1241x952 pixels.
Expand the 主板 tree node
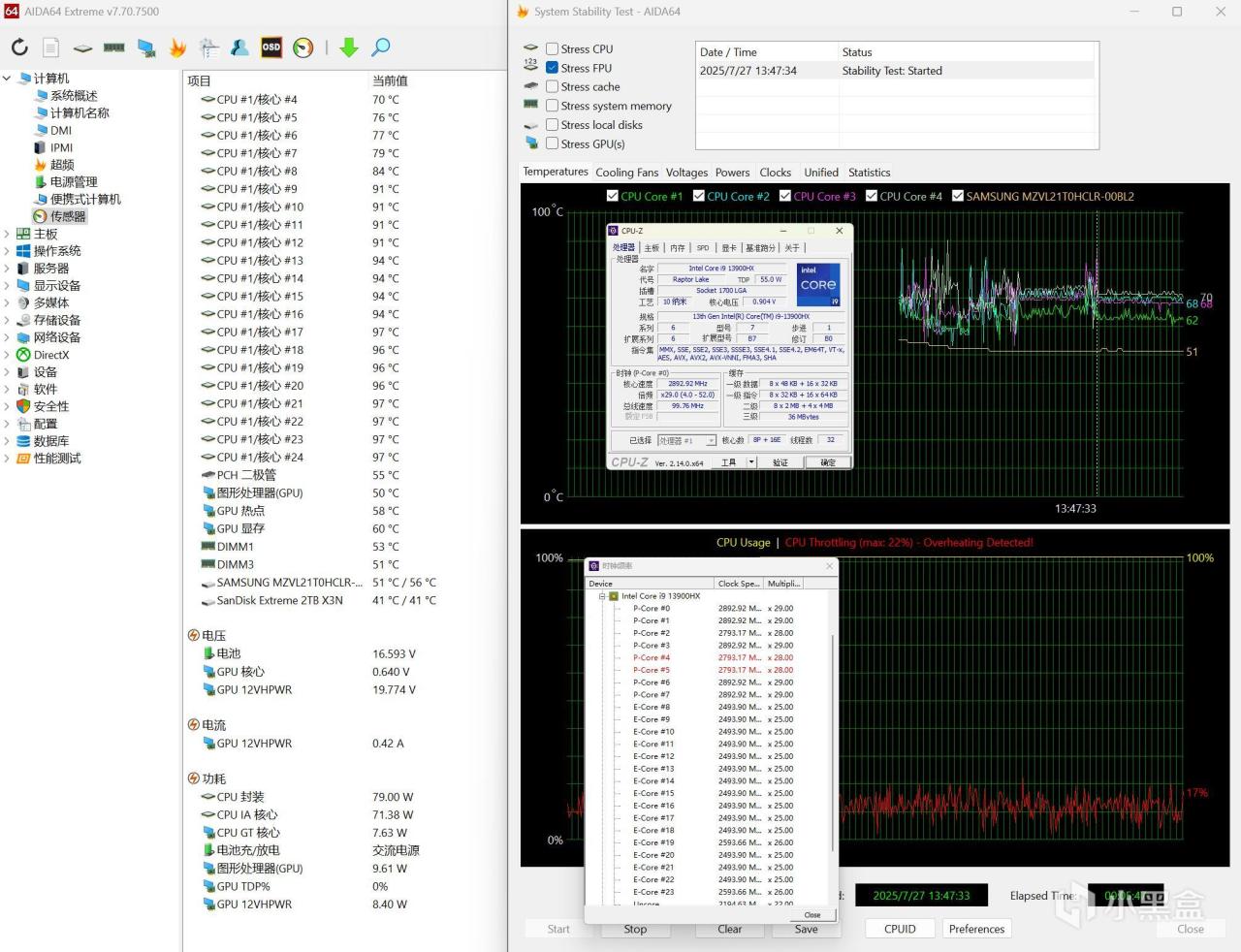coord(7,234)
